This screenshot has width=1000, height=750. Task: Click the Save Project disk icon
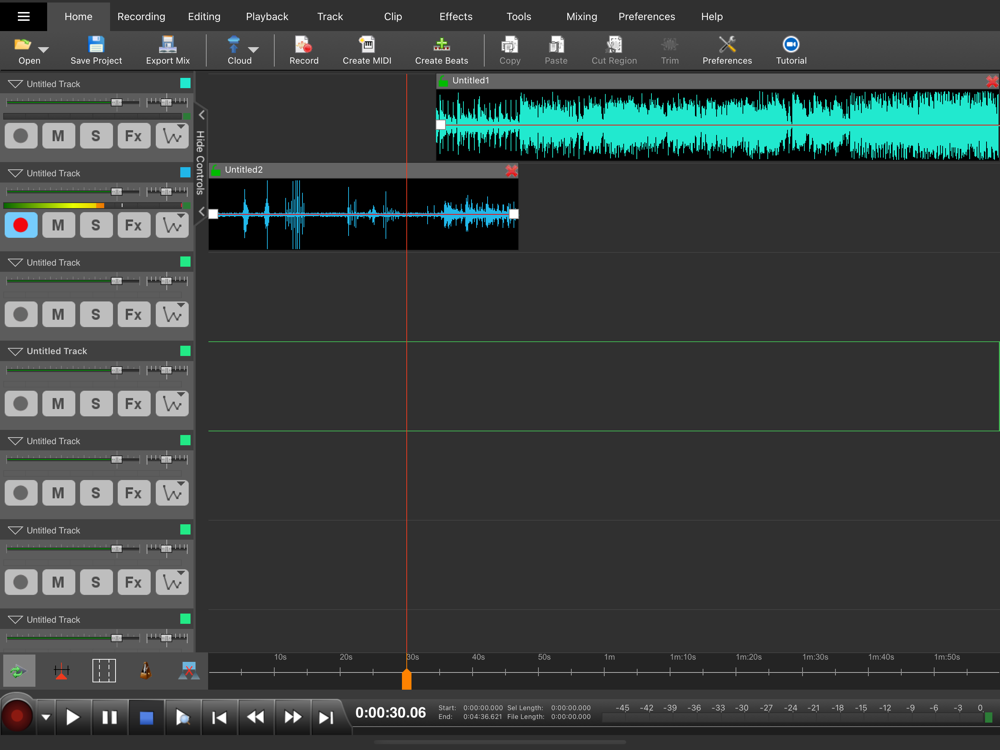click(x=96, y=45)
